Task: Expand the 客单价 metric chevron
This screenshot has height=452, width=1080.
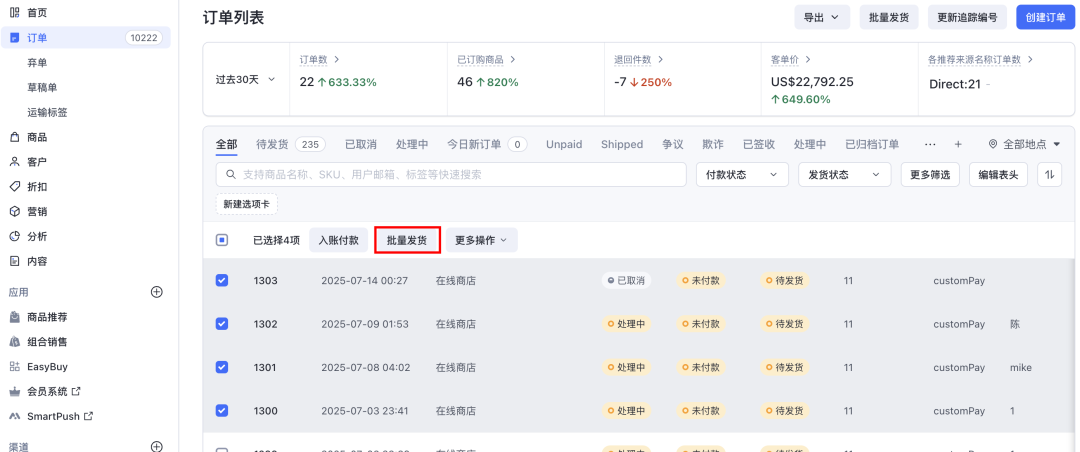Action: click(x=808, y=60)
